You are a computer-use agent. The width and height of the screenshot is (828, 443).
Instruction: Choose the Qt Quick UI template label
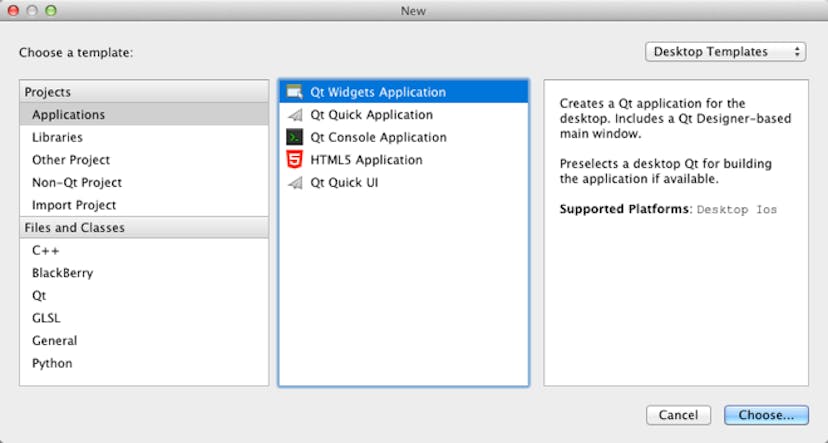point(344,183)
